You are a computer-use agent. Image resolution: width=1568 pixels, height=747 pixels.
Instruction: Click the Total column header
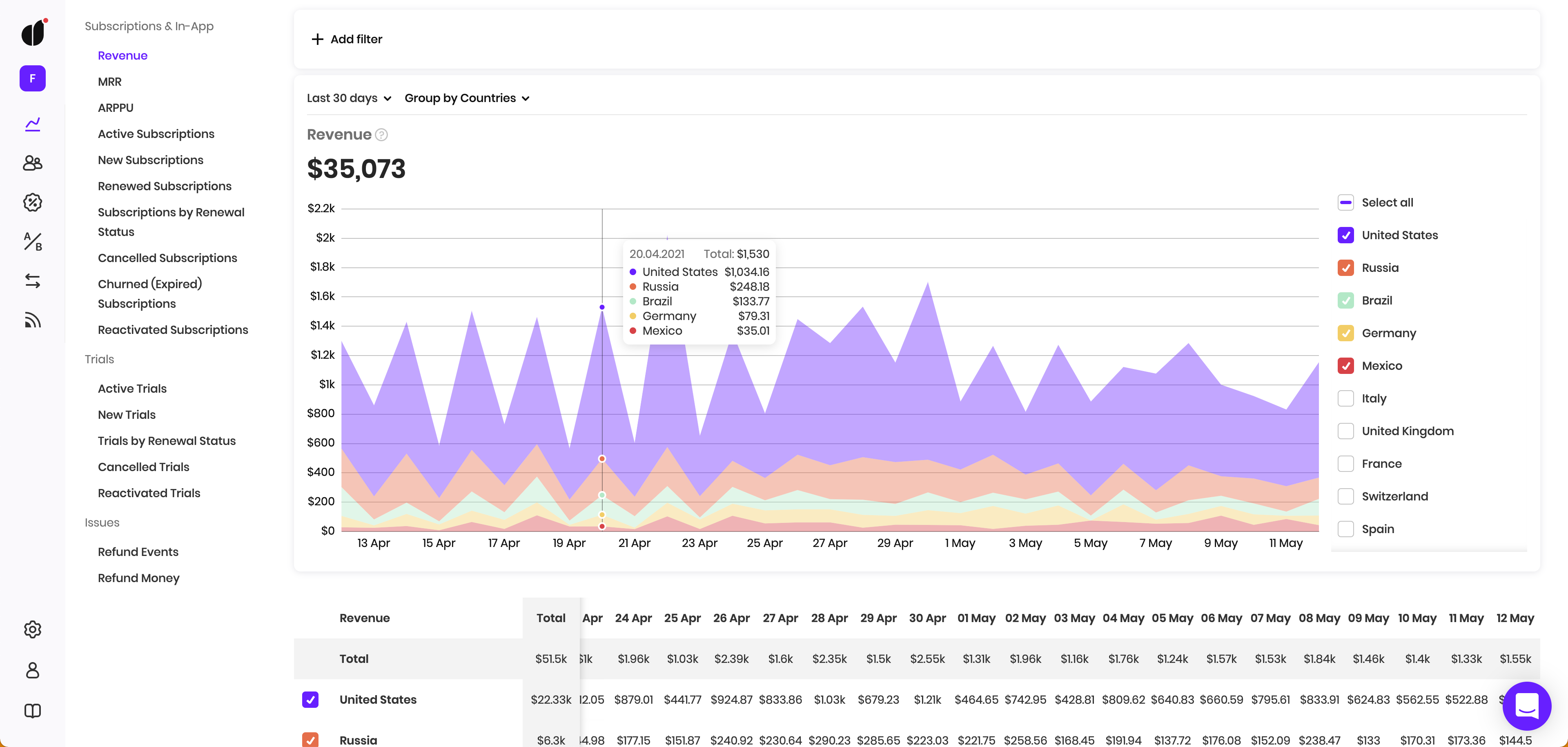point(551,618)
